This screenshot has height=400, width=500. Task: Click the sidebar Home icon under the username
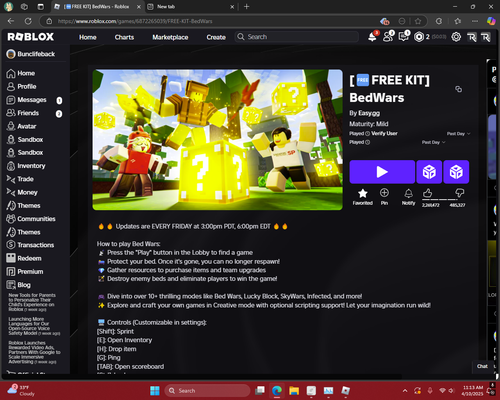[11, 73]
